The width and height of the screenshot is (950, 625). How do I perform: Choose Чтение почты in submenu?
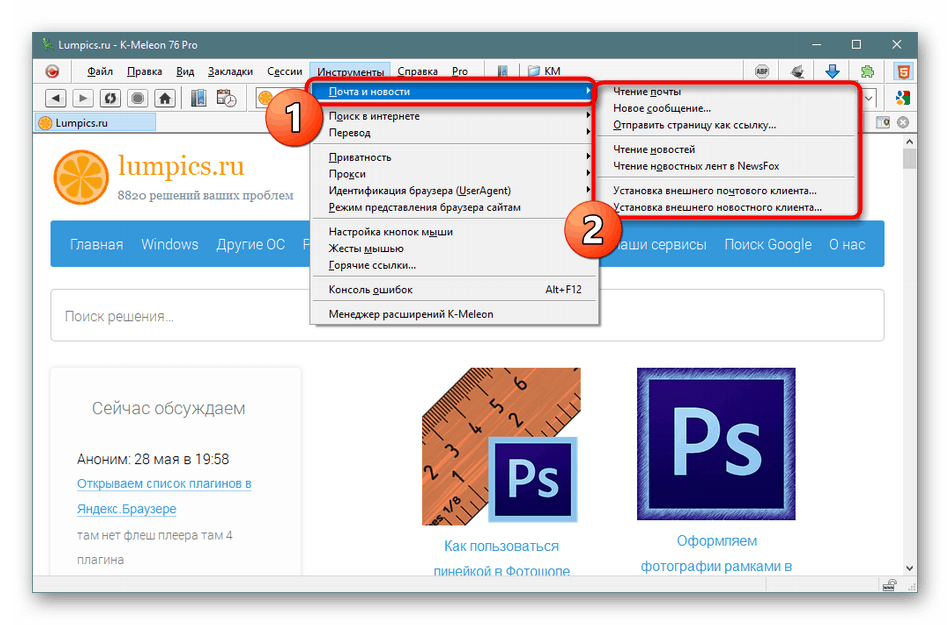click(x=726, y=91)
